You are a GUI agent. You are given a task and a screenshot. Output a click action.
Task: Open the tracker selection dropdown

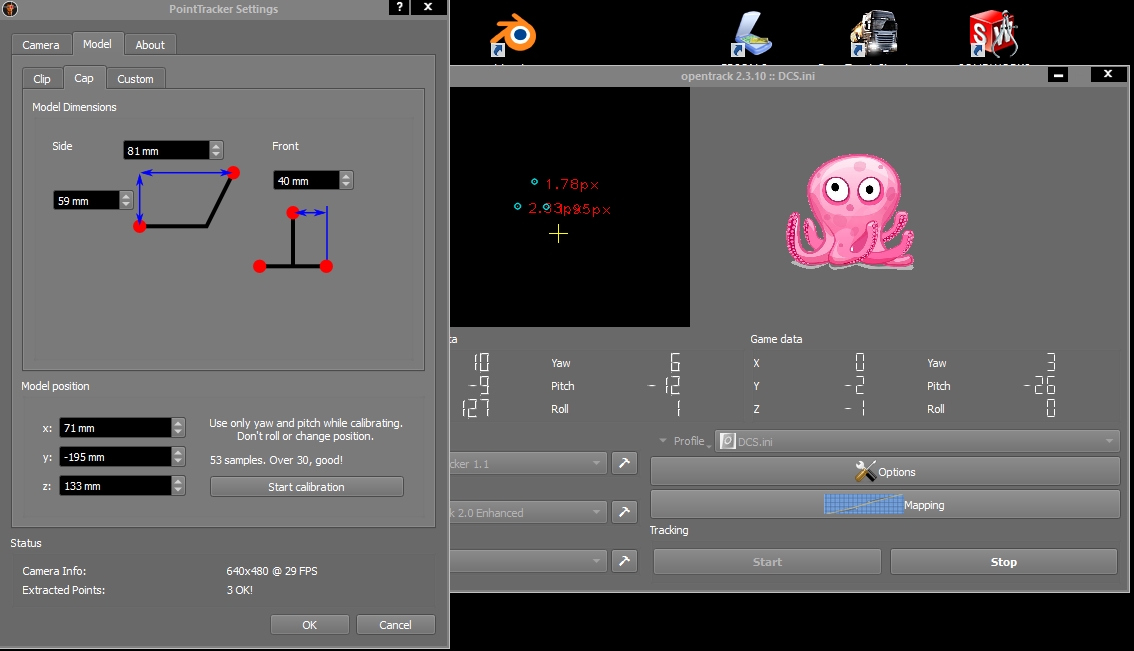pyautogui.click(x=530, y=463)
